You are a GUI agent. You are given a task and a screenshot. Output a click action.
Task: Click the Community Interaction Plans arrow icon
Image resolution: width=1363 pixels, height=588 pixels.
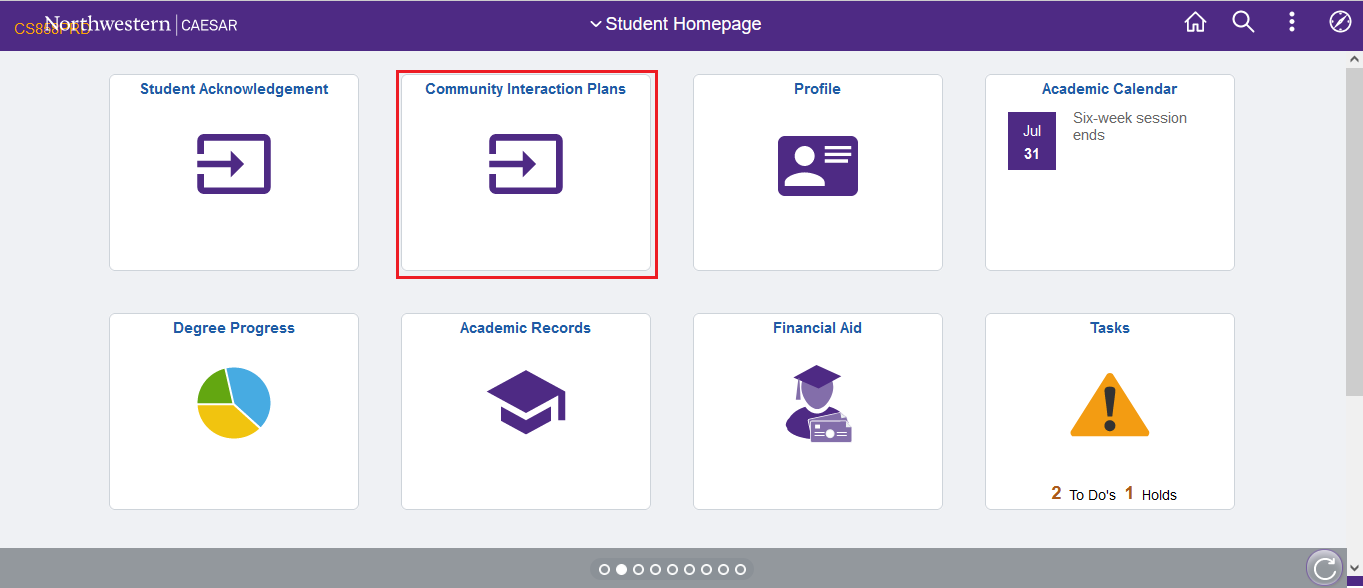pos(526,164)
